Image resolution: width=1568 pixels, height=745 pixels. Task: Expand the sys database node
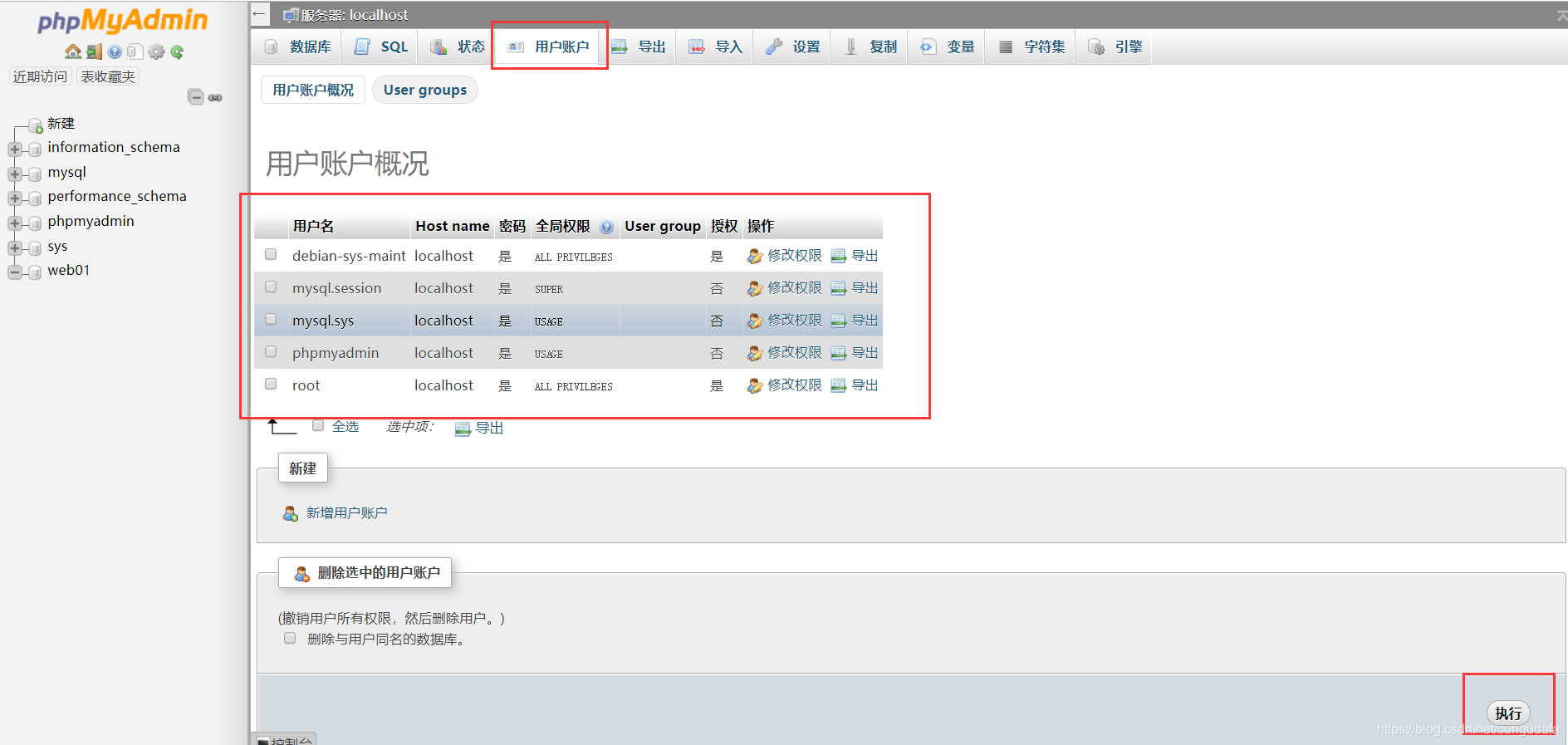click(x=15, y=248)
